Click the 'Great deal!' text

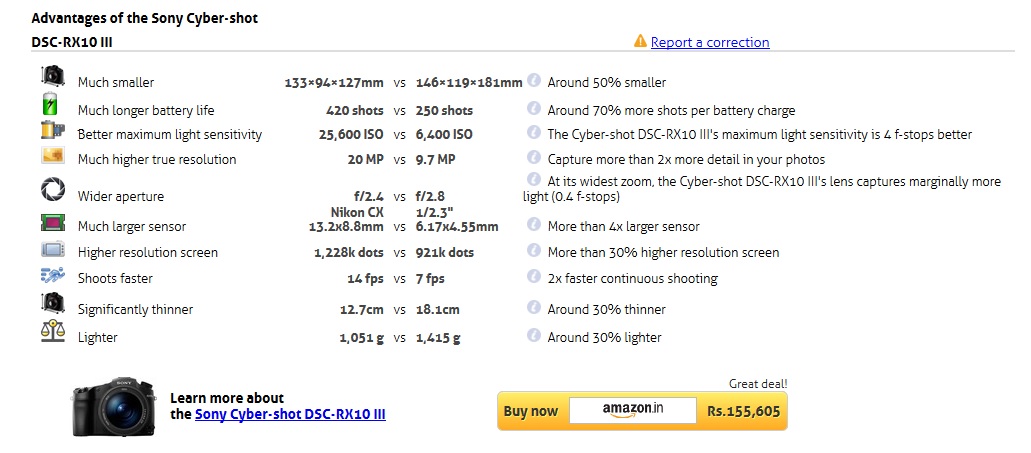[758, 384]
